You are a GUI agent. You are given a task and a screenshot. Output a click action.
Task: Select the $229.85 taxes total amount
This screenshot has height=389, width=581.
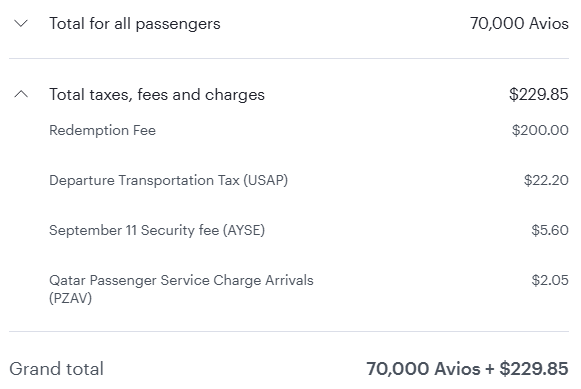click(538, 94)
